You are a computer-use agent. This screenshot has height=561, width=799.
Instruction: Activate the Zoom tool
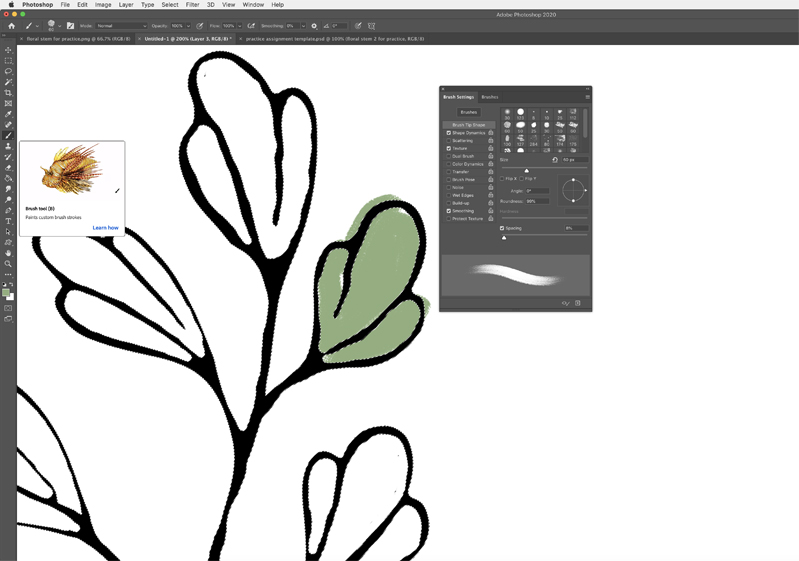[8, 264]
